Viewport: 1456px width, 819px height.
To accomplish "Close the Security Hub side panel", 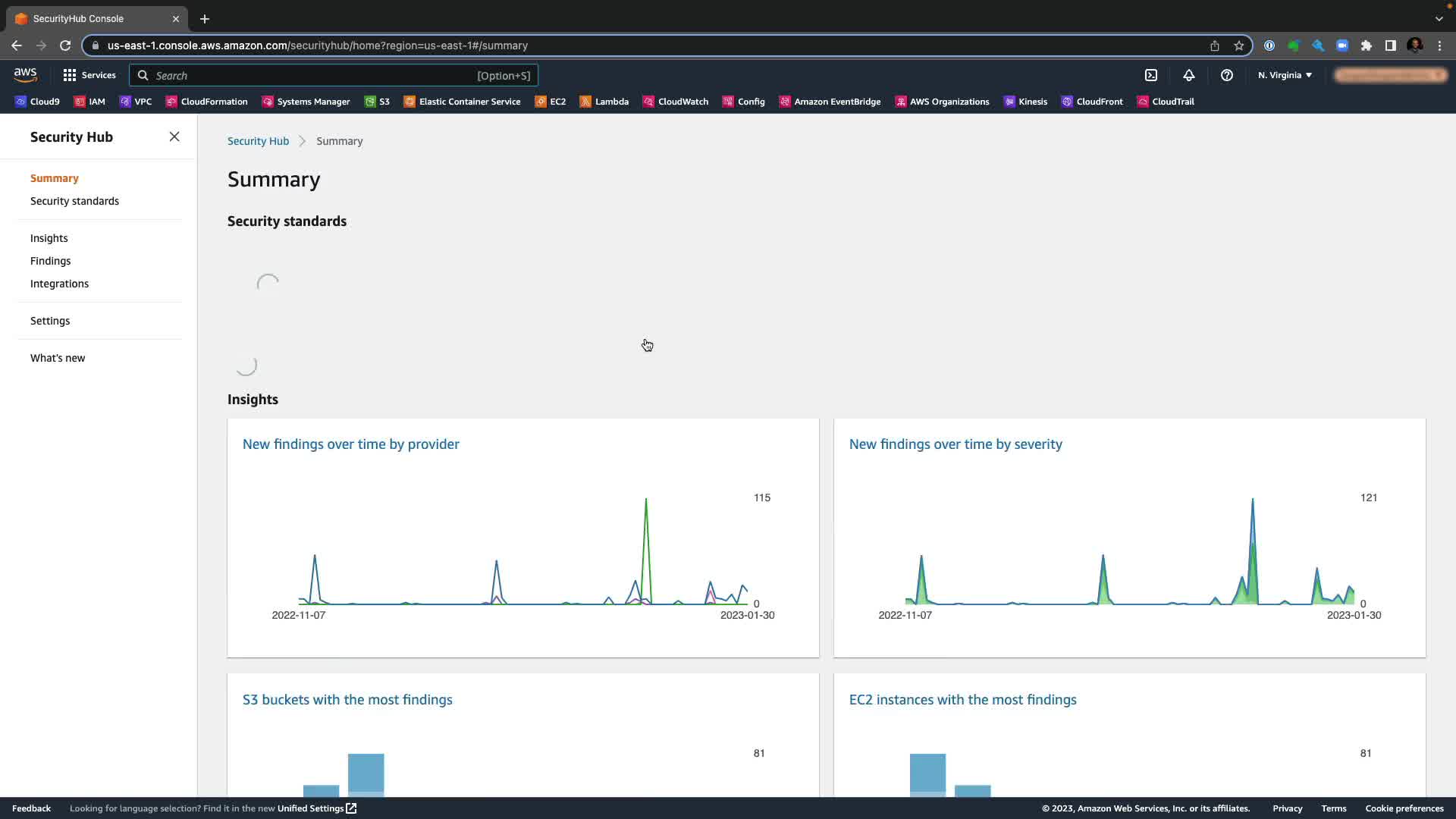I will 174,136.
